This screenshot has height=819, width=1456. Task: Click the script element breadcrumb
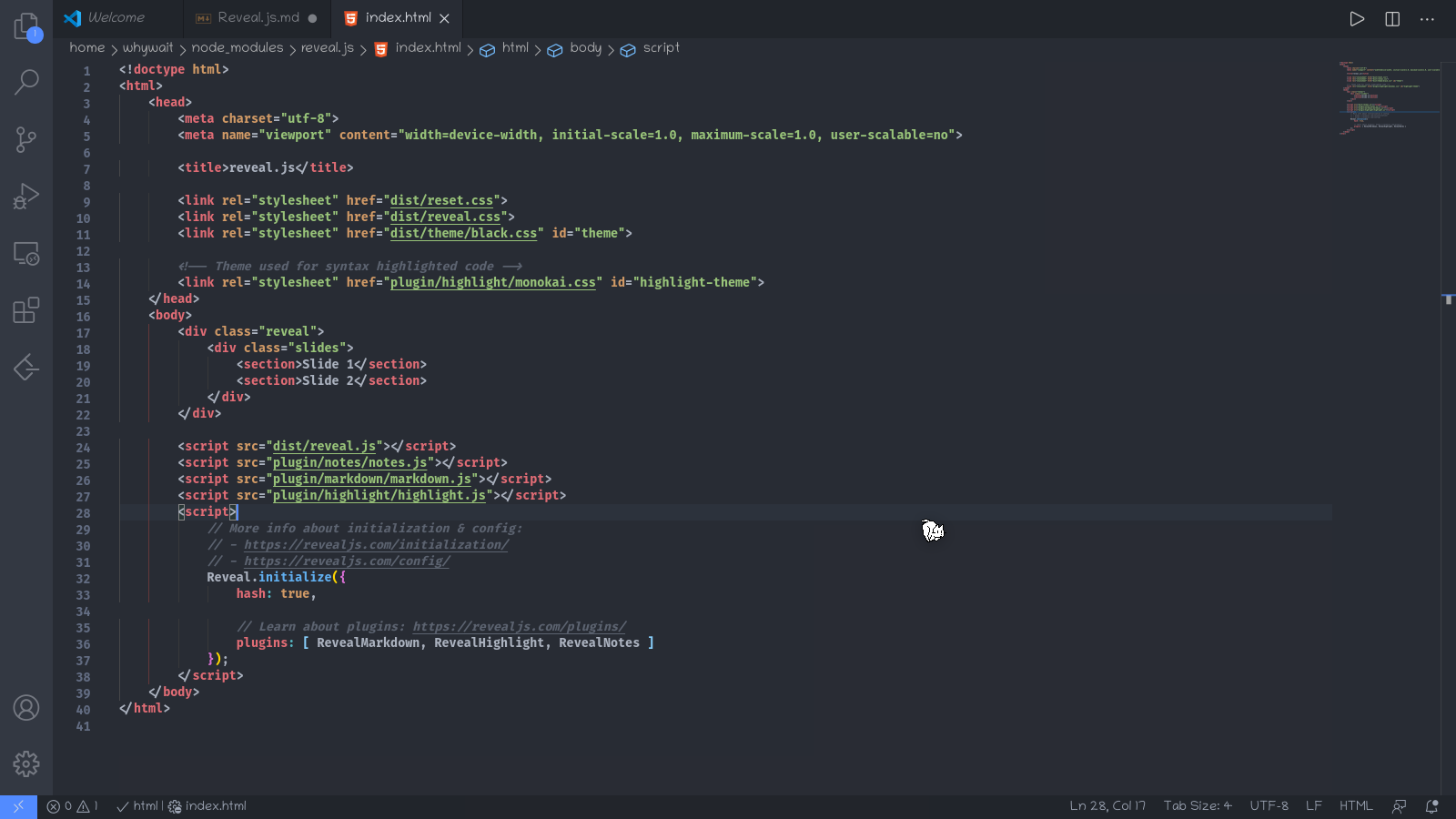(x=650, y=47)
